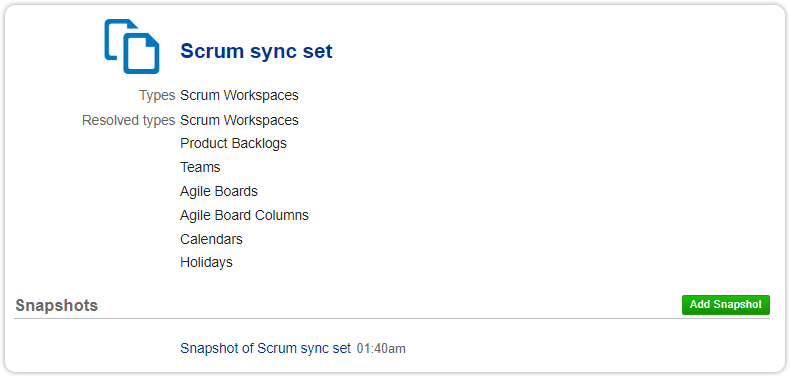
Task: Click the Add Snapshot button
Action: point(726,305)
